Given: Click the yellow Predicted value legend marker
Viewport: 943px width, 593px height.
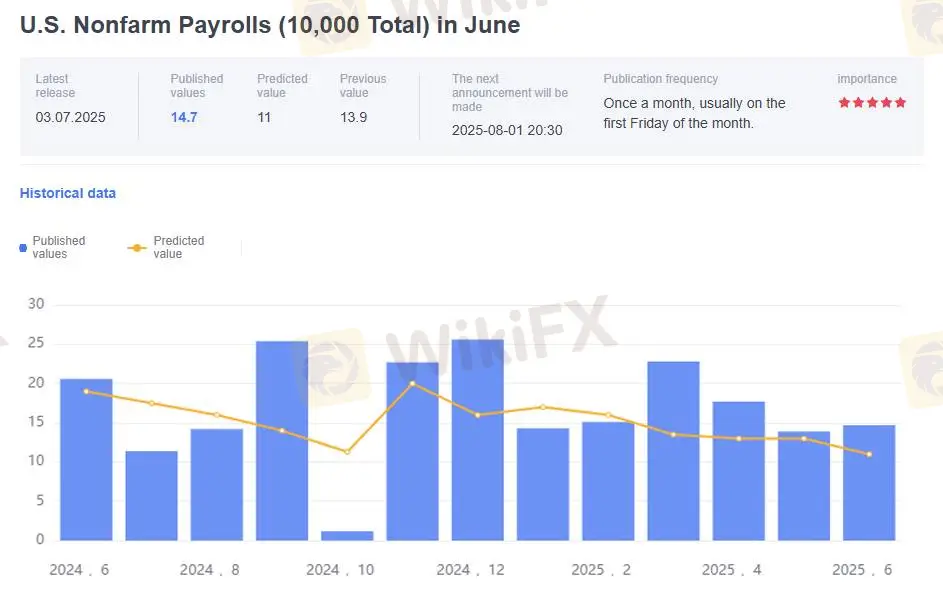Looking at the screenshot, I should (x=137, y=247).
